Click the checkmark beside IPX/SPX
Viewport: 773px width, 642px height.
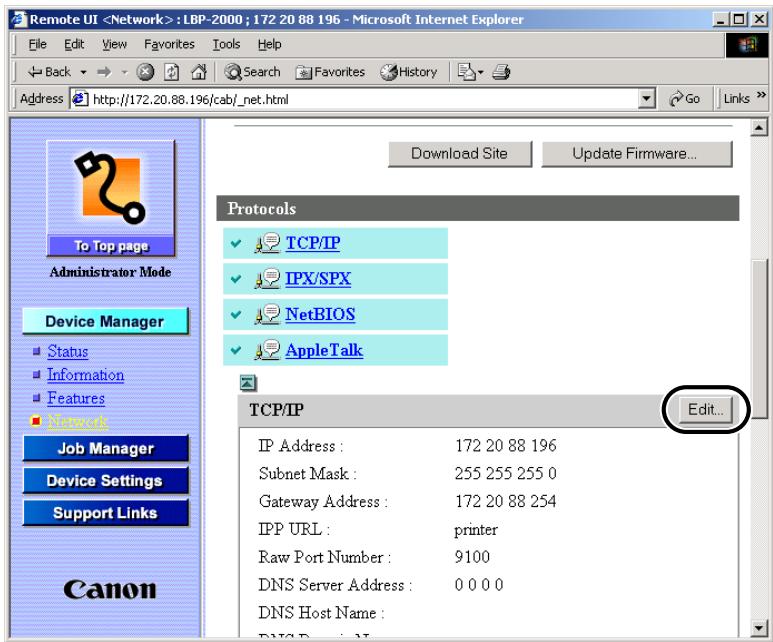pyautogui.click(x=236, y=279)
